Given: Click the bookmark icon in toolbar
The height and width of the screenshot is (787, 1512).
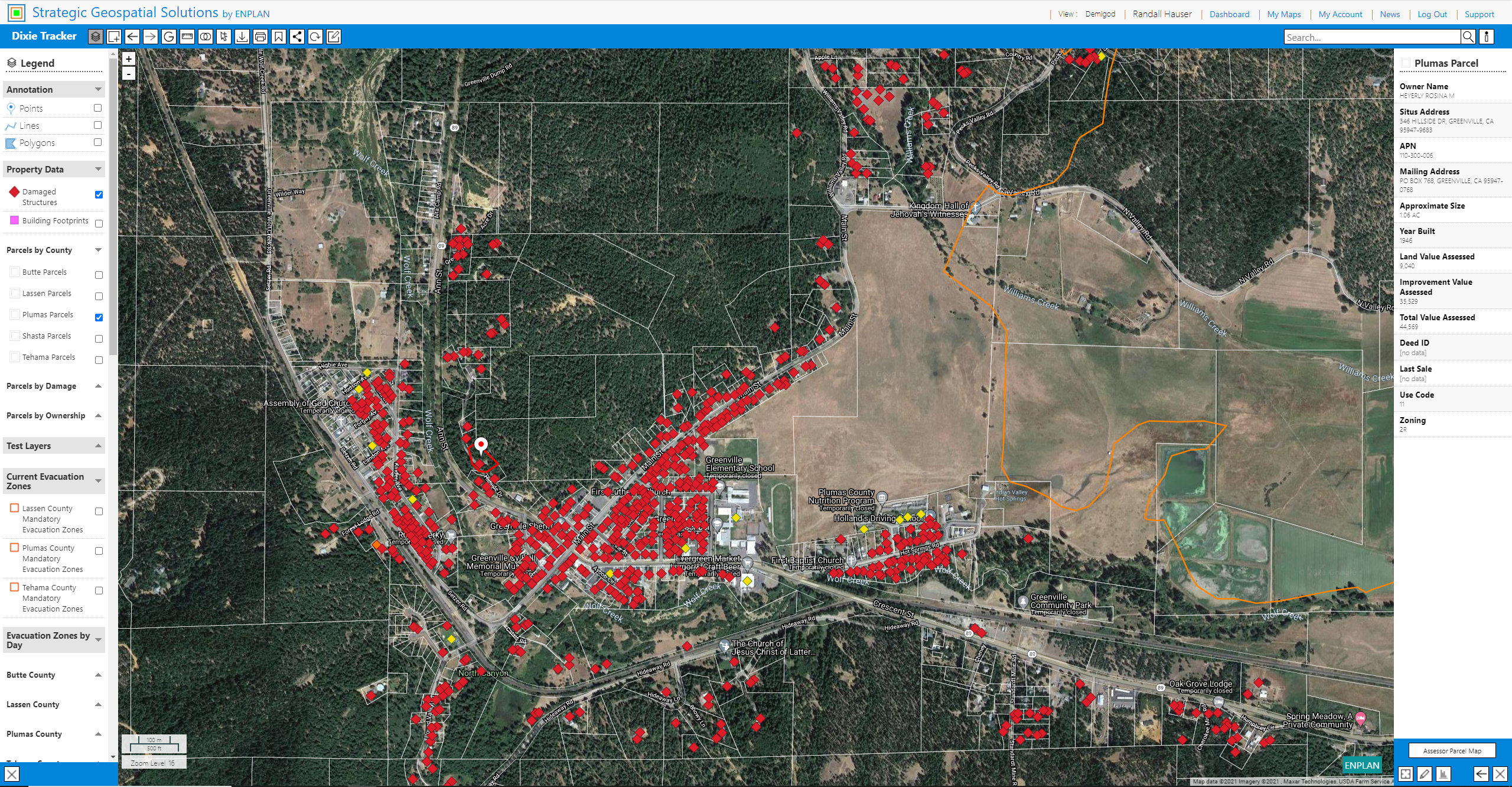Looking at the screenshot, I should (279, 37).
